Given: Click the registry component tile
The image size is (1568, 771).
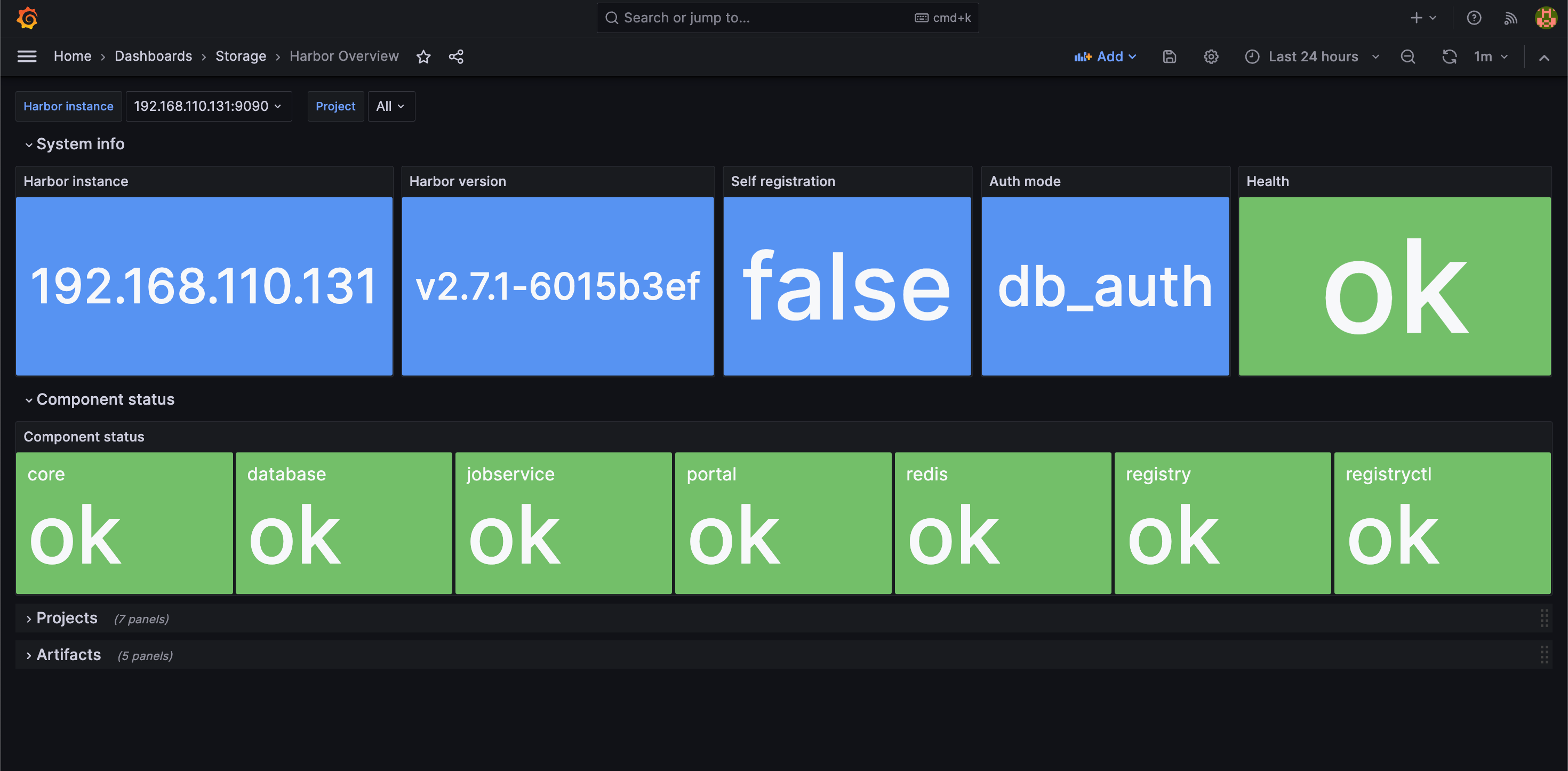Looking at the screenshot, I should 1222,523.
